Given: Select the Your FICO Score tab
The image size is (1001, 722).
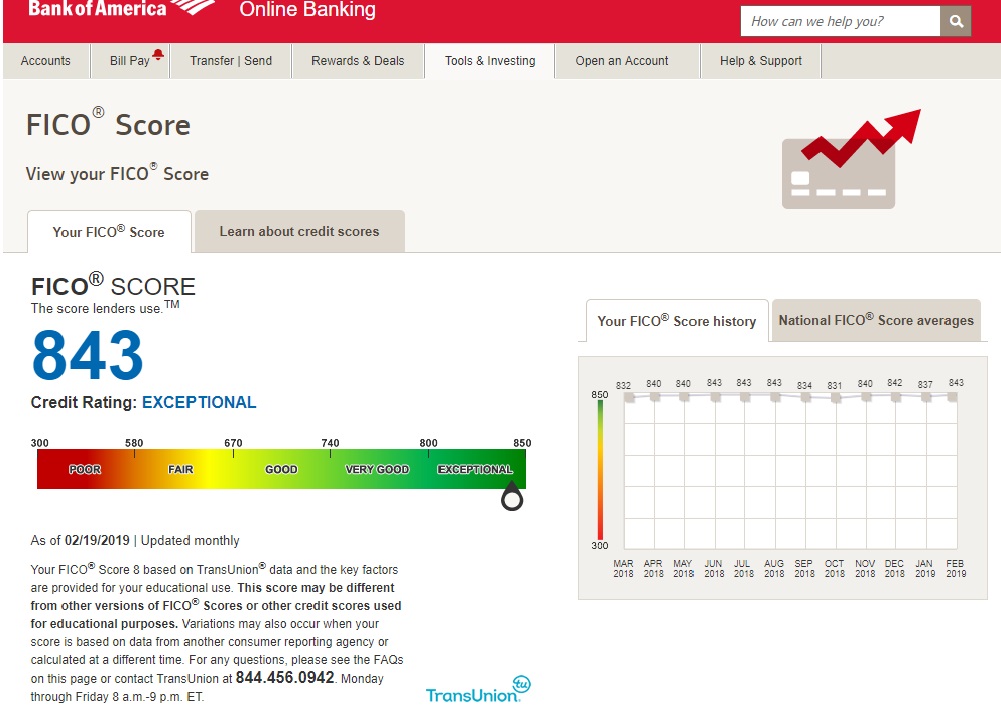Looking at the screenshot, I should coord(109,232).
